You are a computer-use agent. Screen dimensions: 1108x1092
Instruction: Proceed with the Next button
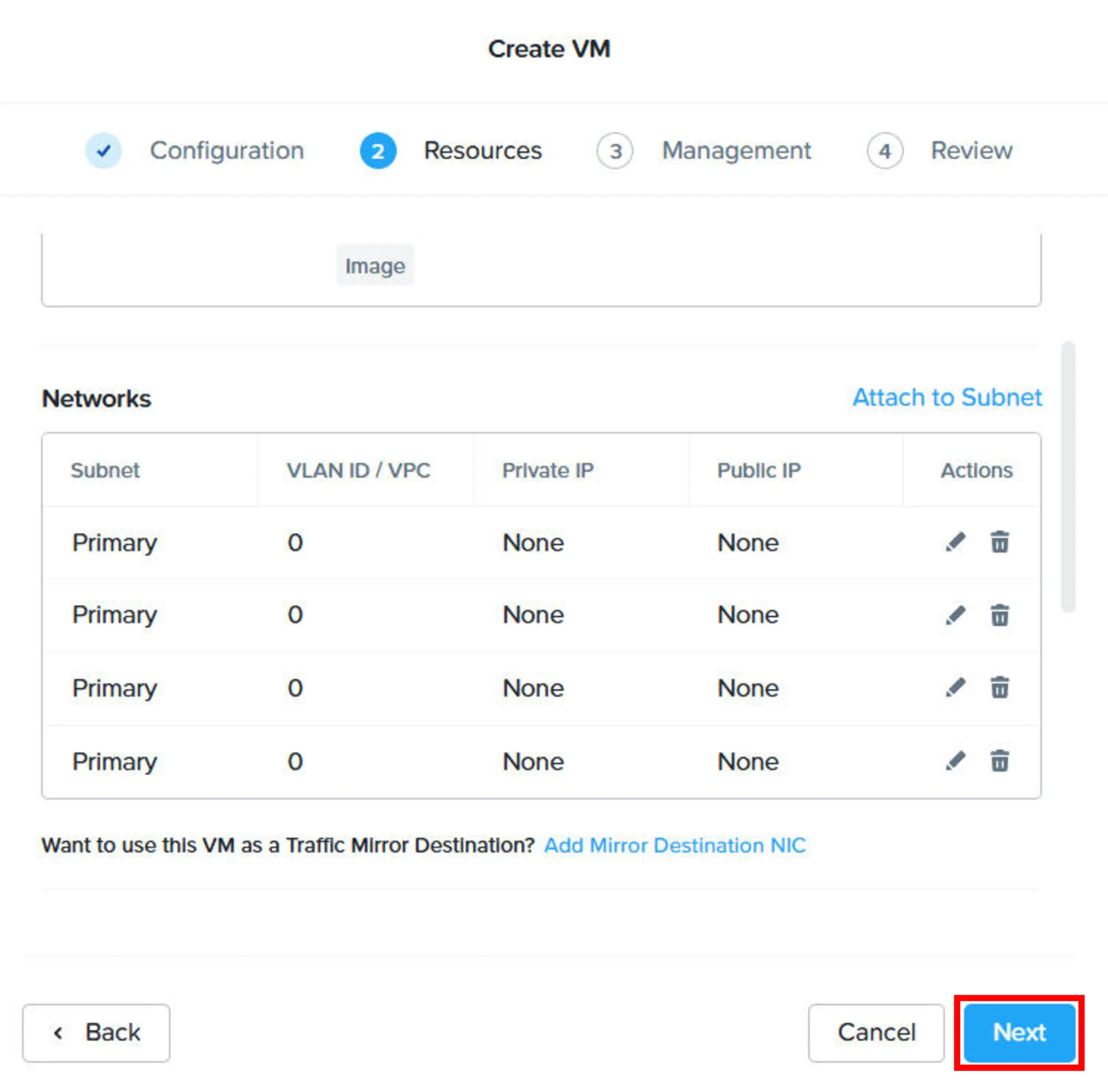click(1019, 1033)
